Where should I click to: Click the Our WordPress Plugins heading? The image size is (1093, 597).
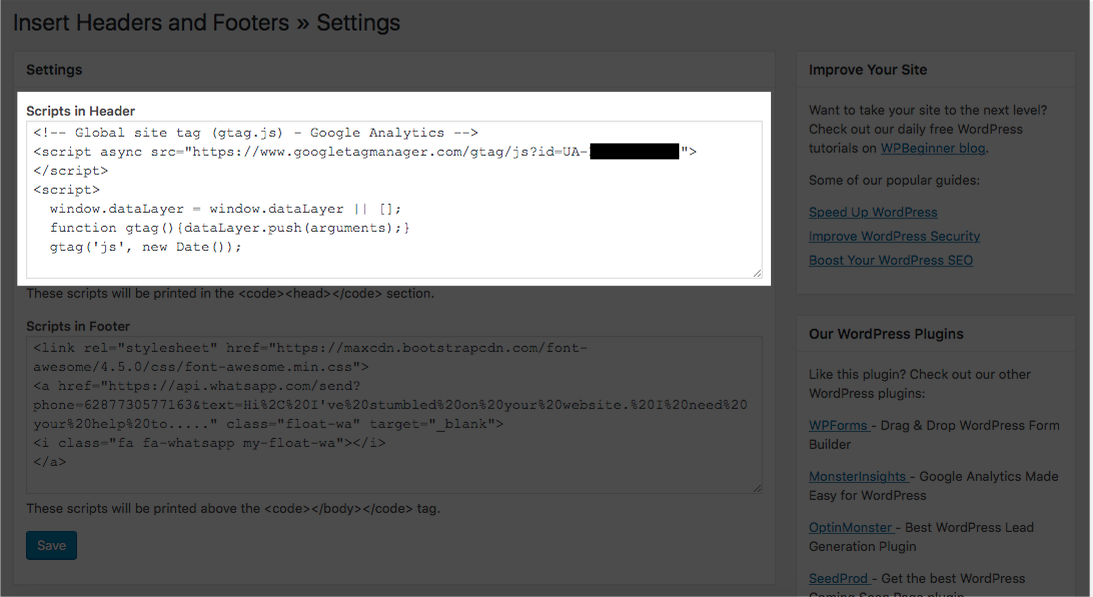point(886,334)
